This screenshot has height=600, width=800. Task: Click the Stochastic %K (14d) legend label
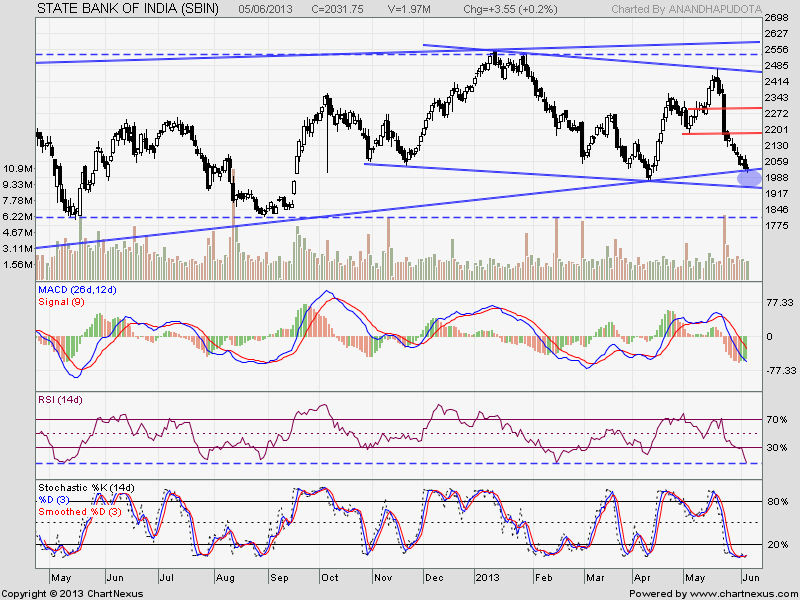coord(86,488)
